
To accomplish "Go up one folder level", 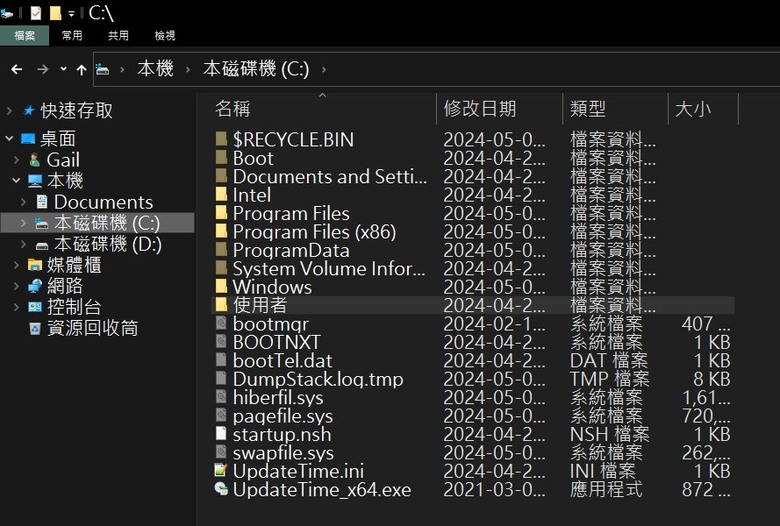I will tap(82, 70).
